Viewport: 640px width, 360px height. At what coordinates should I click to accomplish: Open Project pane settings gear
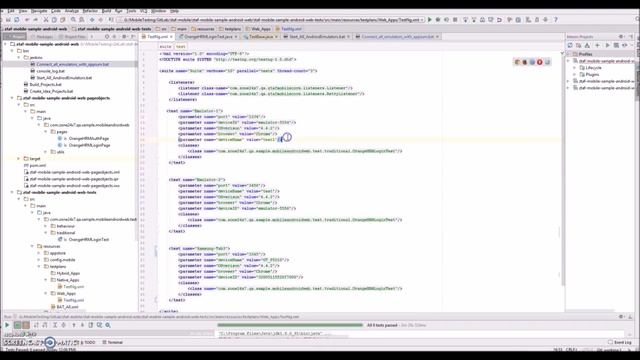[124, 37]
